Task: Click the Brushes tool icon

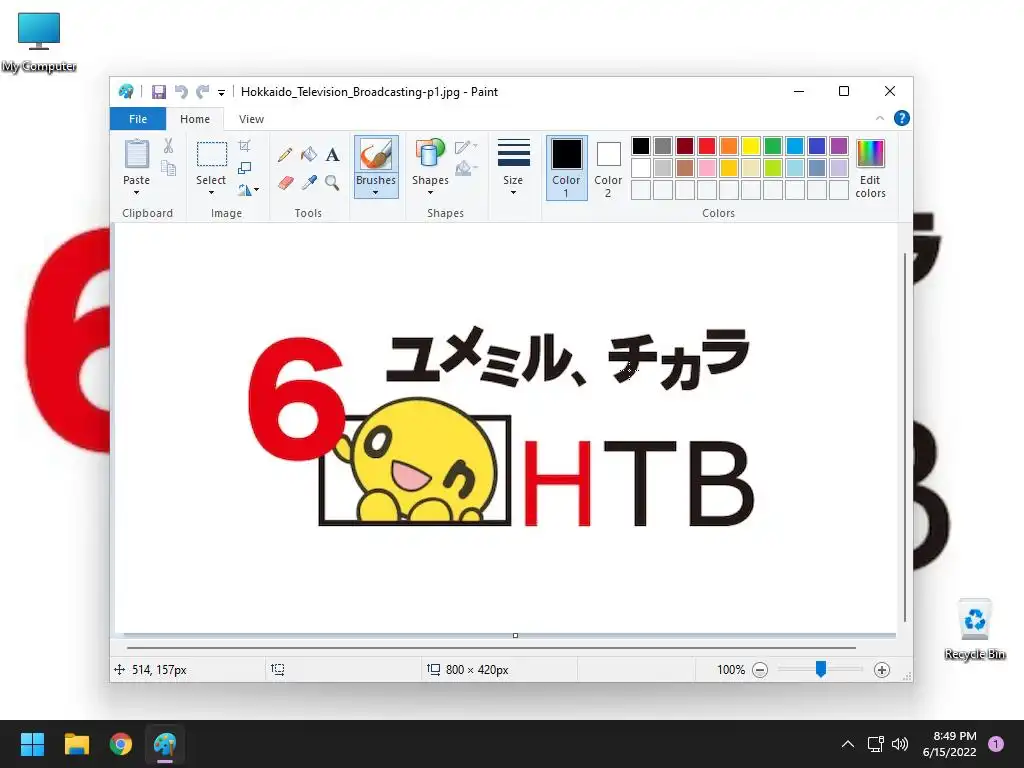Action: pos(376,155)
